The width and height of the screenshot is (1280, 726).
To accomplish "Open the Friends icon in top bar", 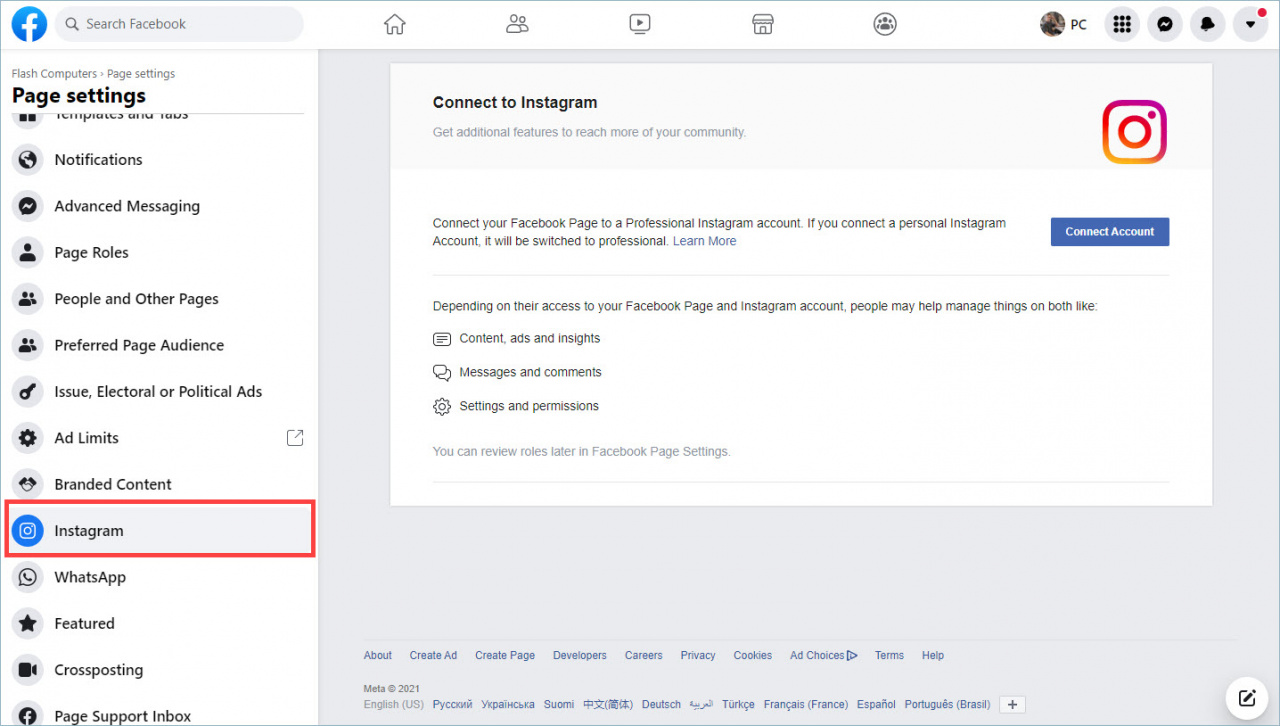I will point(517,24).
